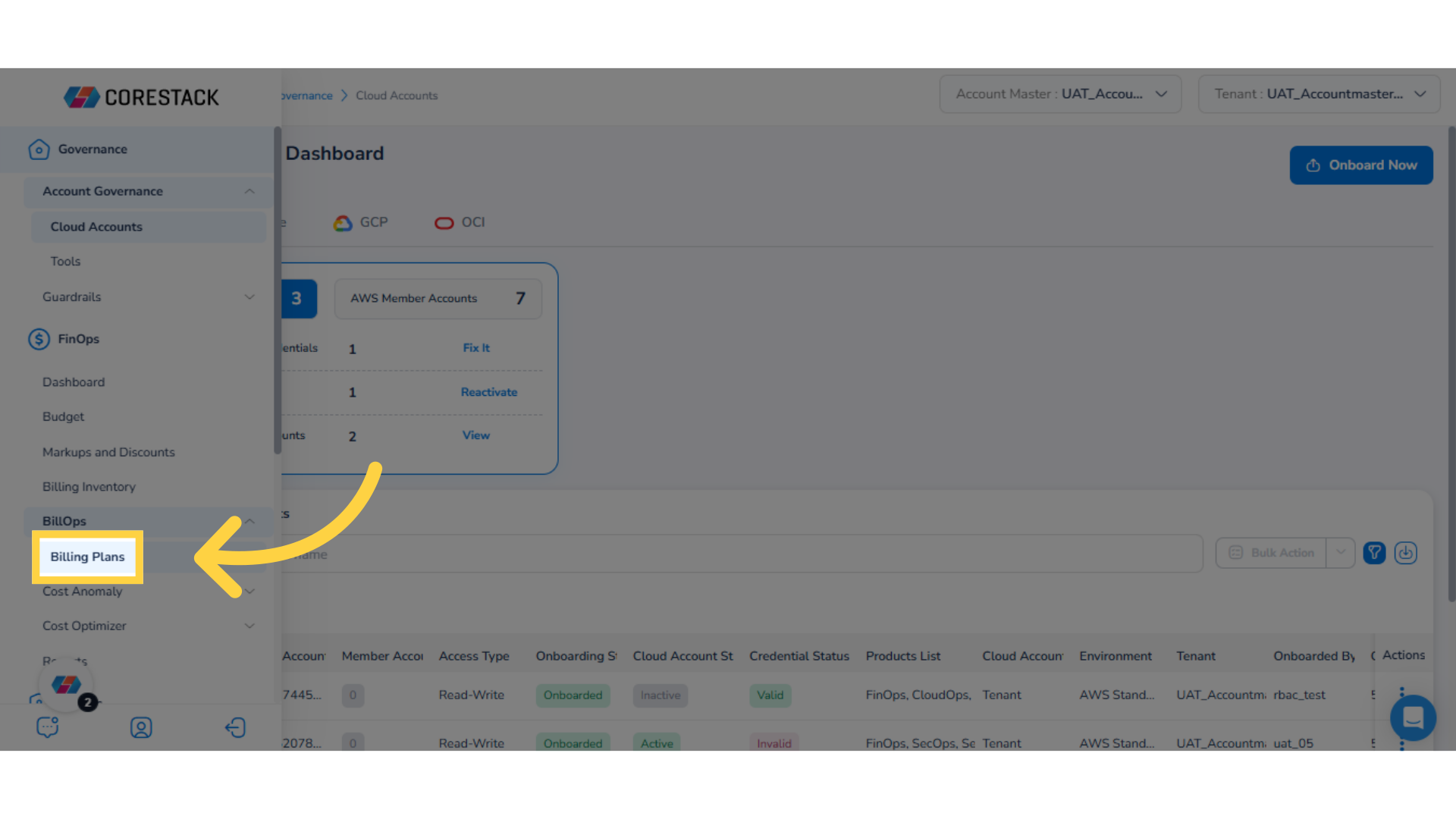Click the main page vertical scrollbar
The height and width of the screenshot is (819, 1456).
[x=1451, y=364]
